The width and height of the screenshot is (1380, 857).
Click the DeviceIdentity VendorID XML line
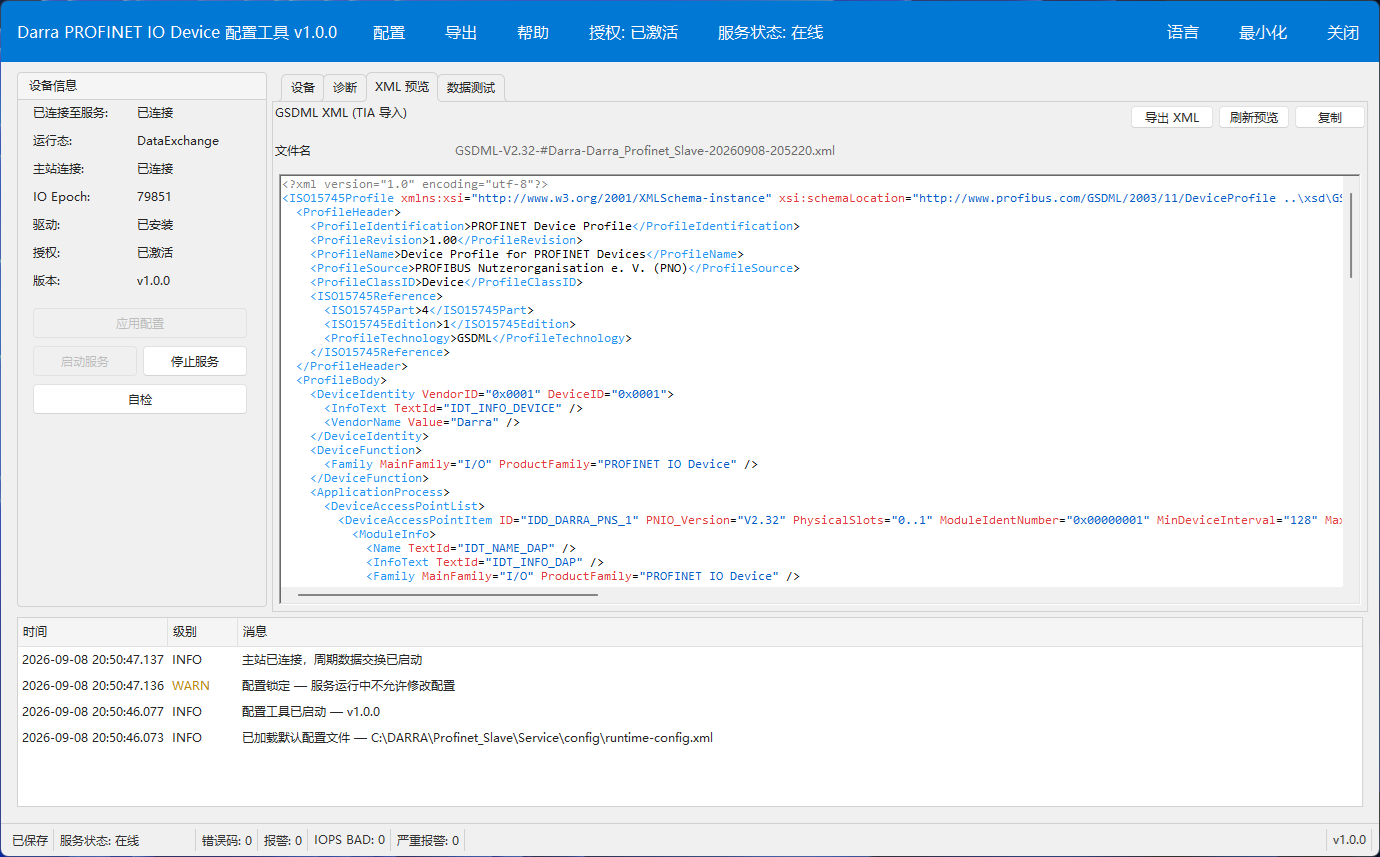point(492,394)
